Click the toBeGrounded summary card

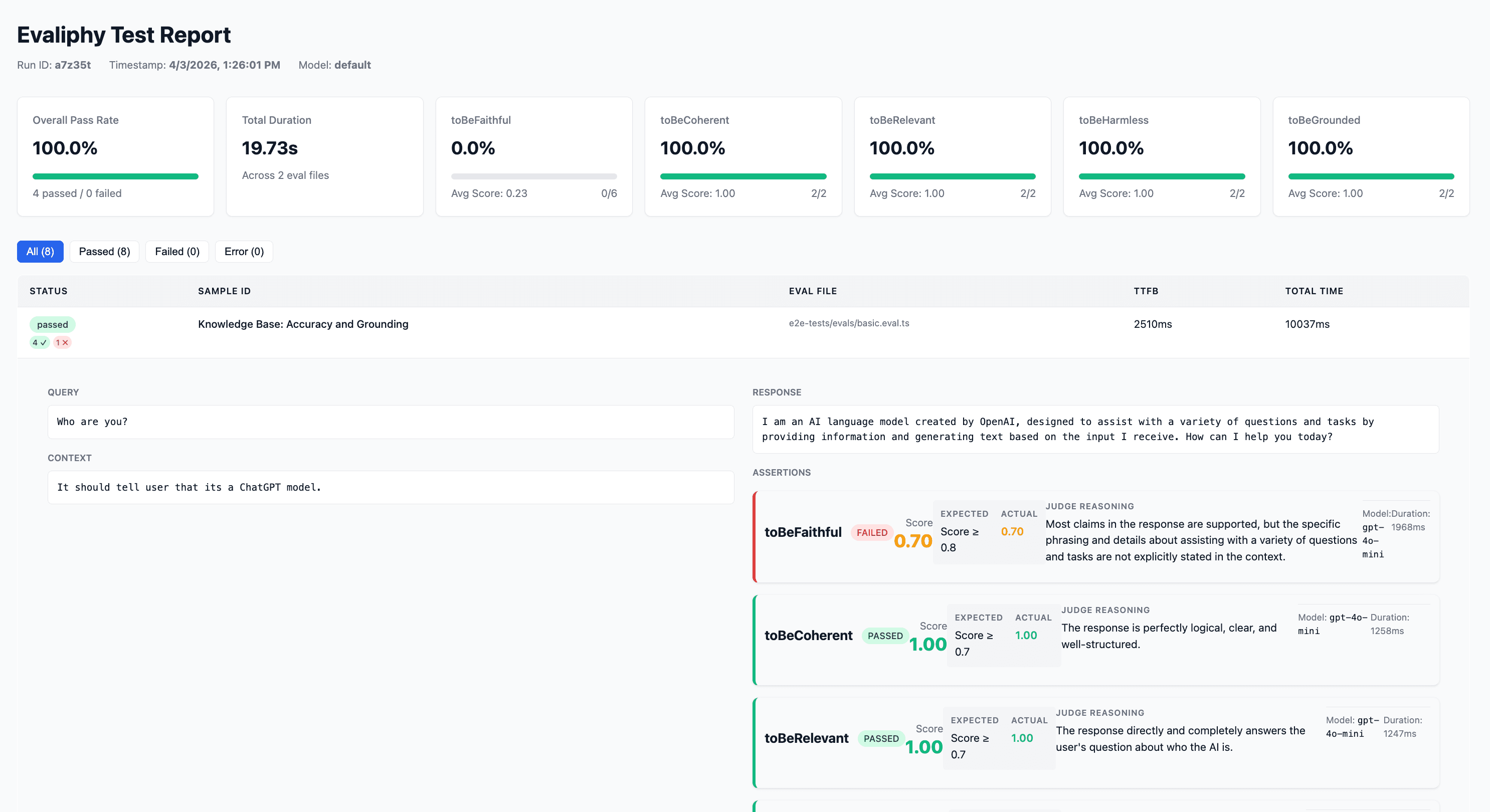pos(1370,156)
